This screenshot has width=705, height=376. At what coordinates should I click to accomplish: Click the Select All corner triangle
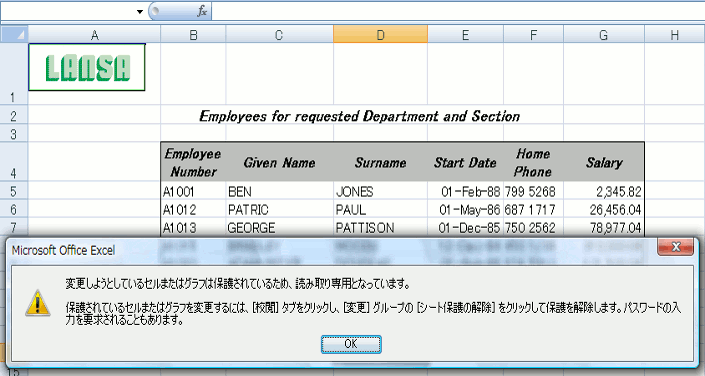pyautogui.click(x=14, y=34)
